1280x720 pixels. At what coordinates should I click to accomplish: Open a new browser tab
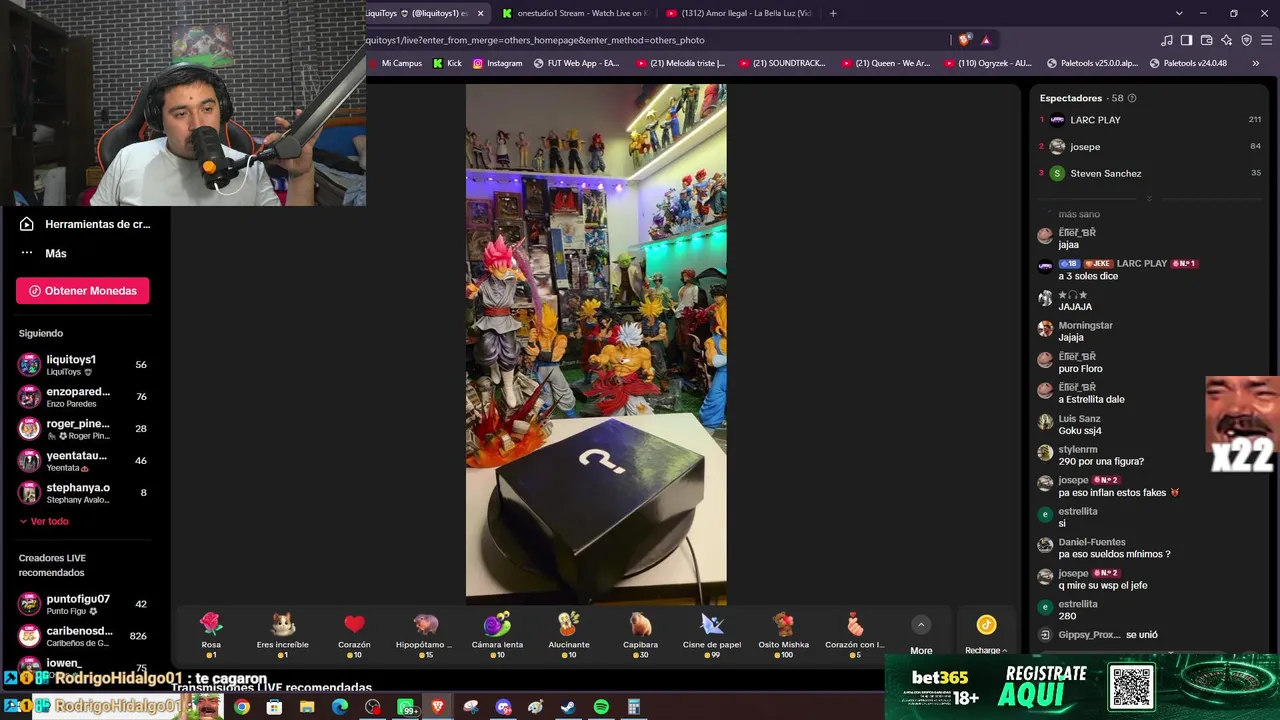833,13
